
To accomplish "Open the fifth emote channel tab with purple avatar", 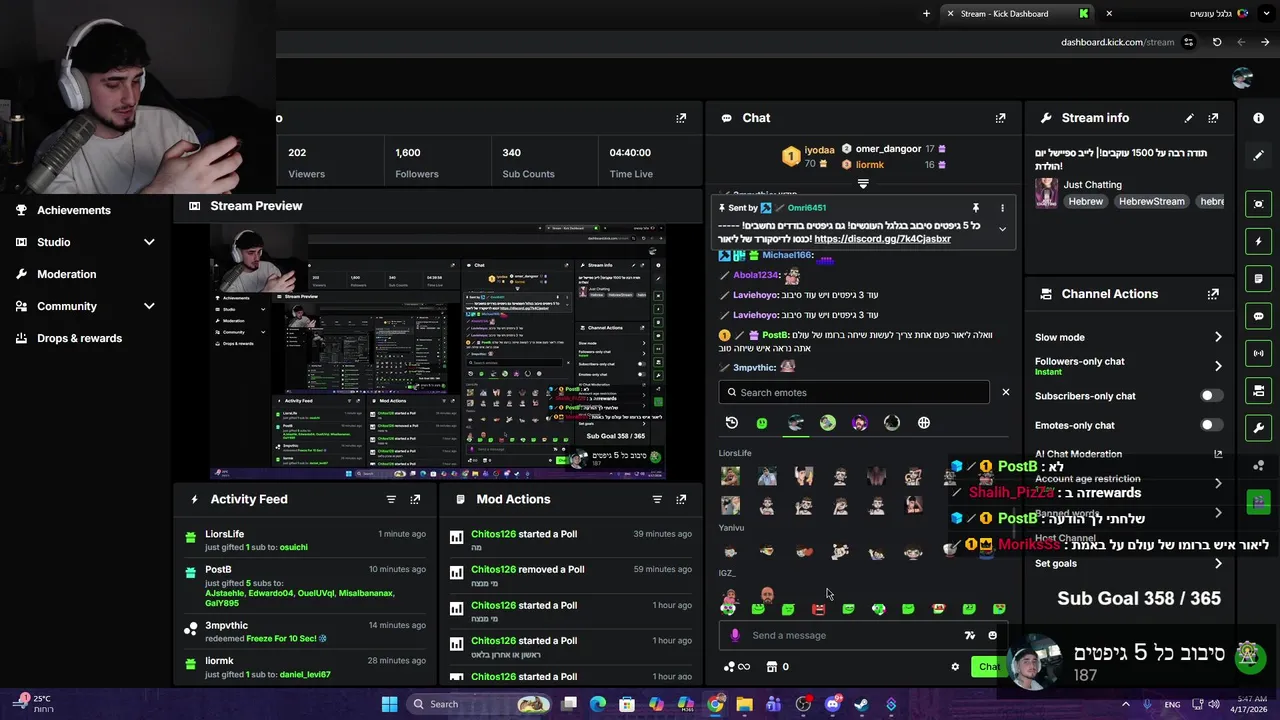I will [x=860, y=423].
